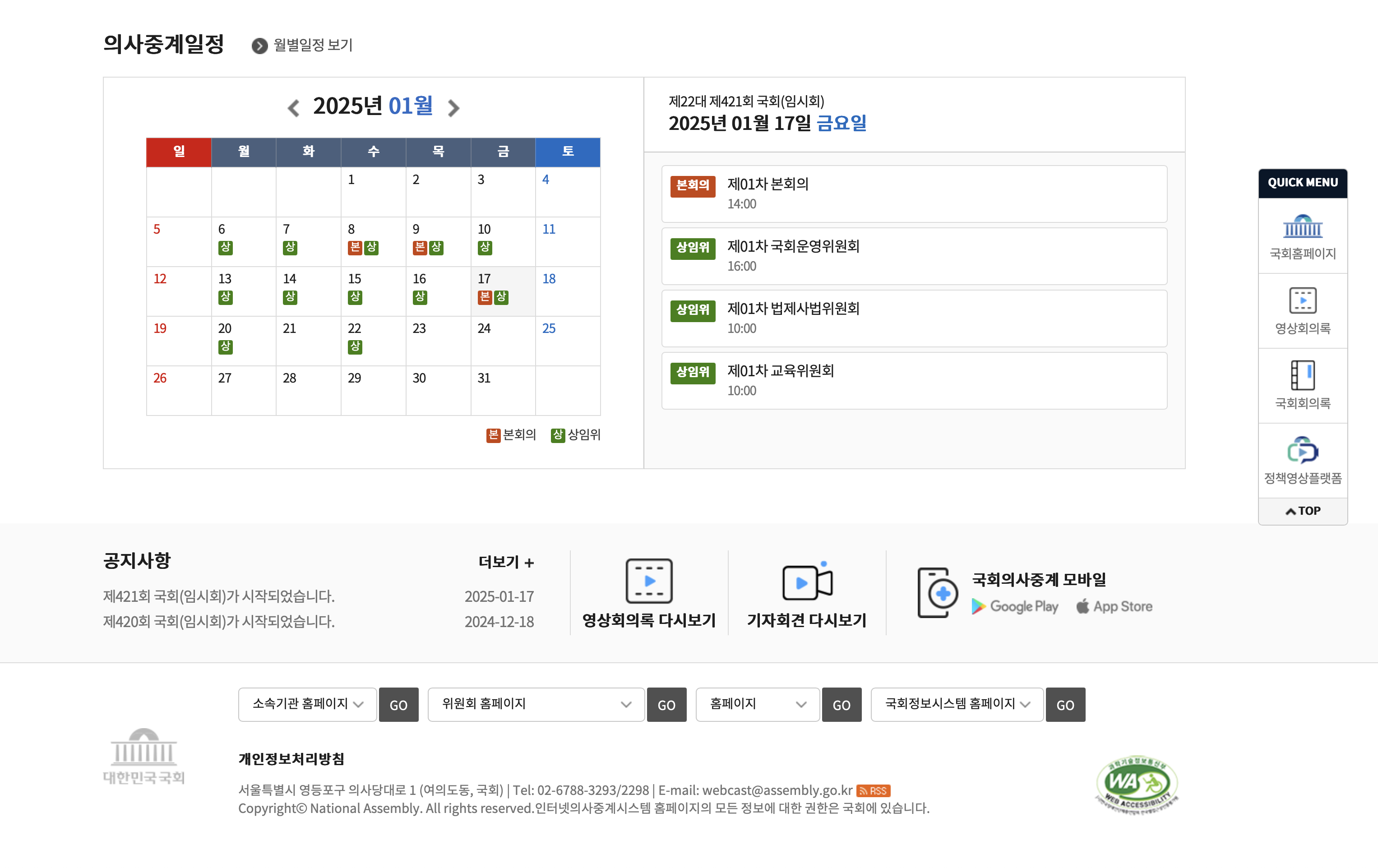The width and height of the screenshot is (1378, 868).
Task: Click 더보기 + for notices
Action: tap(506, 562)
